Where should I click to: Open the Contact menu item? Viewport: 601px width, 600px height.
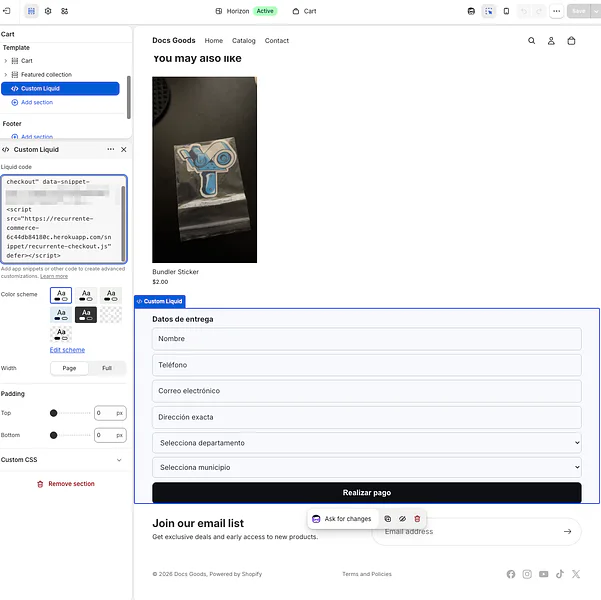click(x=277, y=41)
